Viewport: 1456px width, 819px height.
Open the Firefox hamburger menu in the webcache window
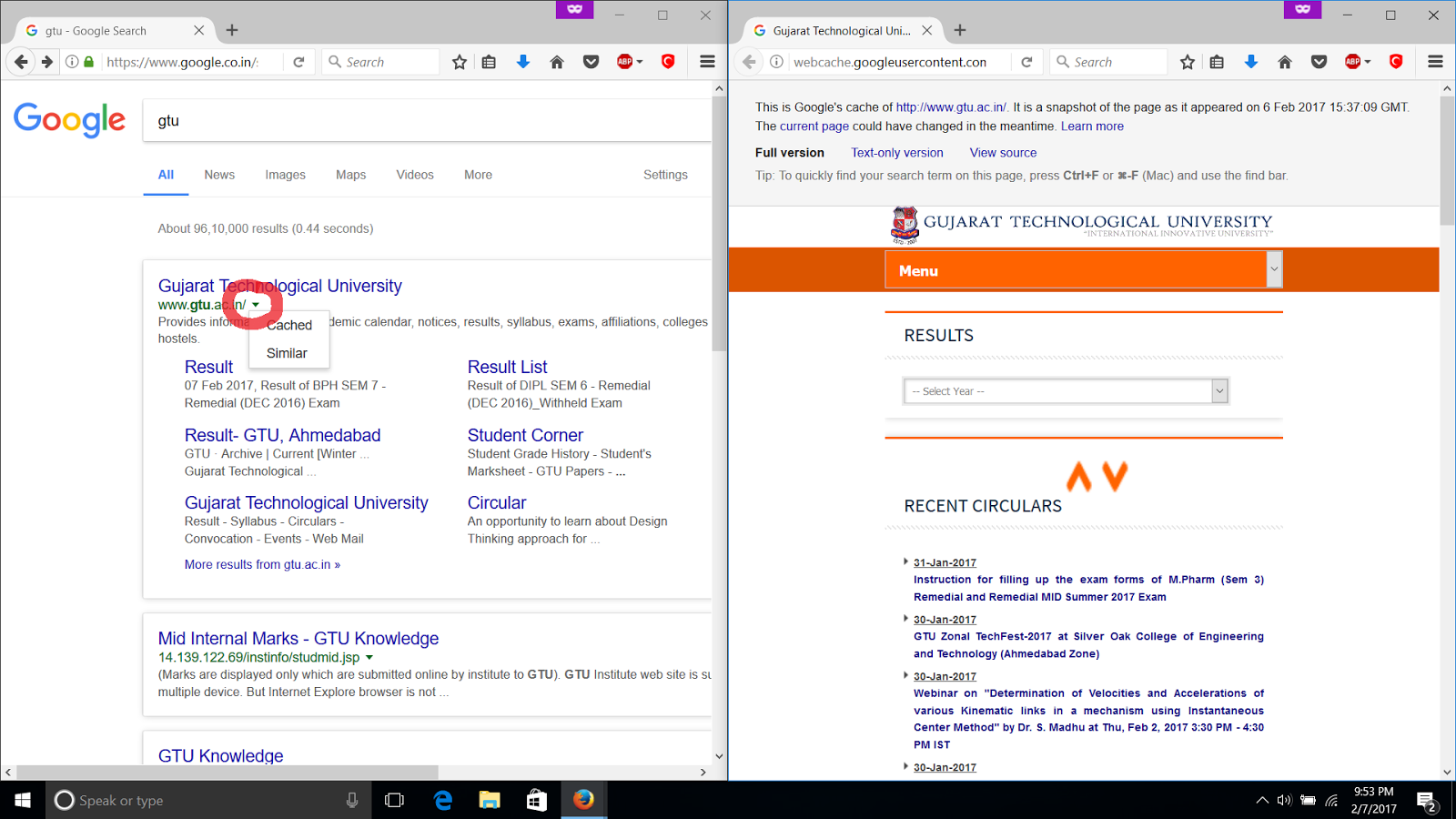coord(1435,62)
